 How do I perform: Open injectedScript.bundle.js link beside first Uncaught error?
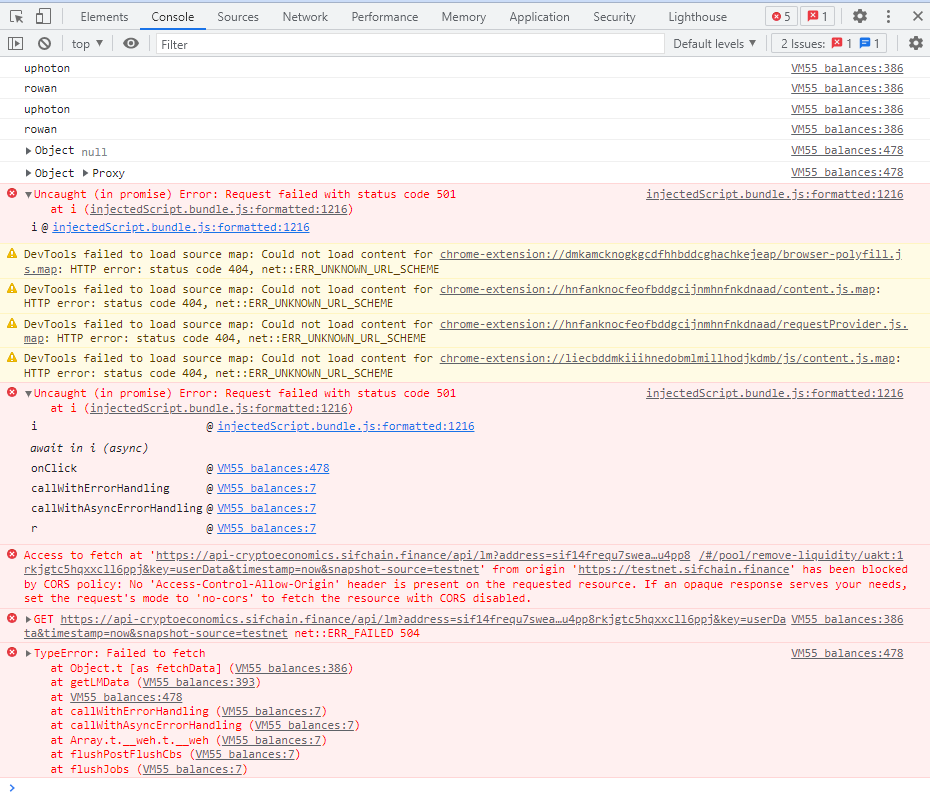[775, 194]
